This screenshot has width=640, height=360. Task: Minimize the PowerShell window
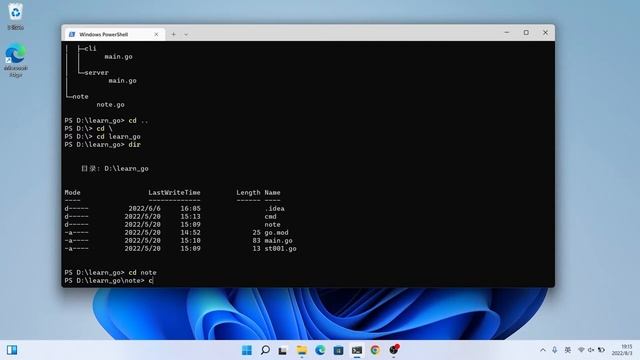pos(507,32)
